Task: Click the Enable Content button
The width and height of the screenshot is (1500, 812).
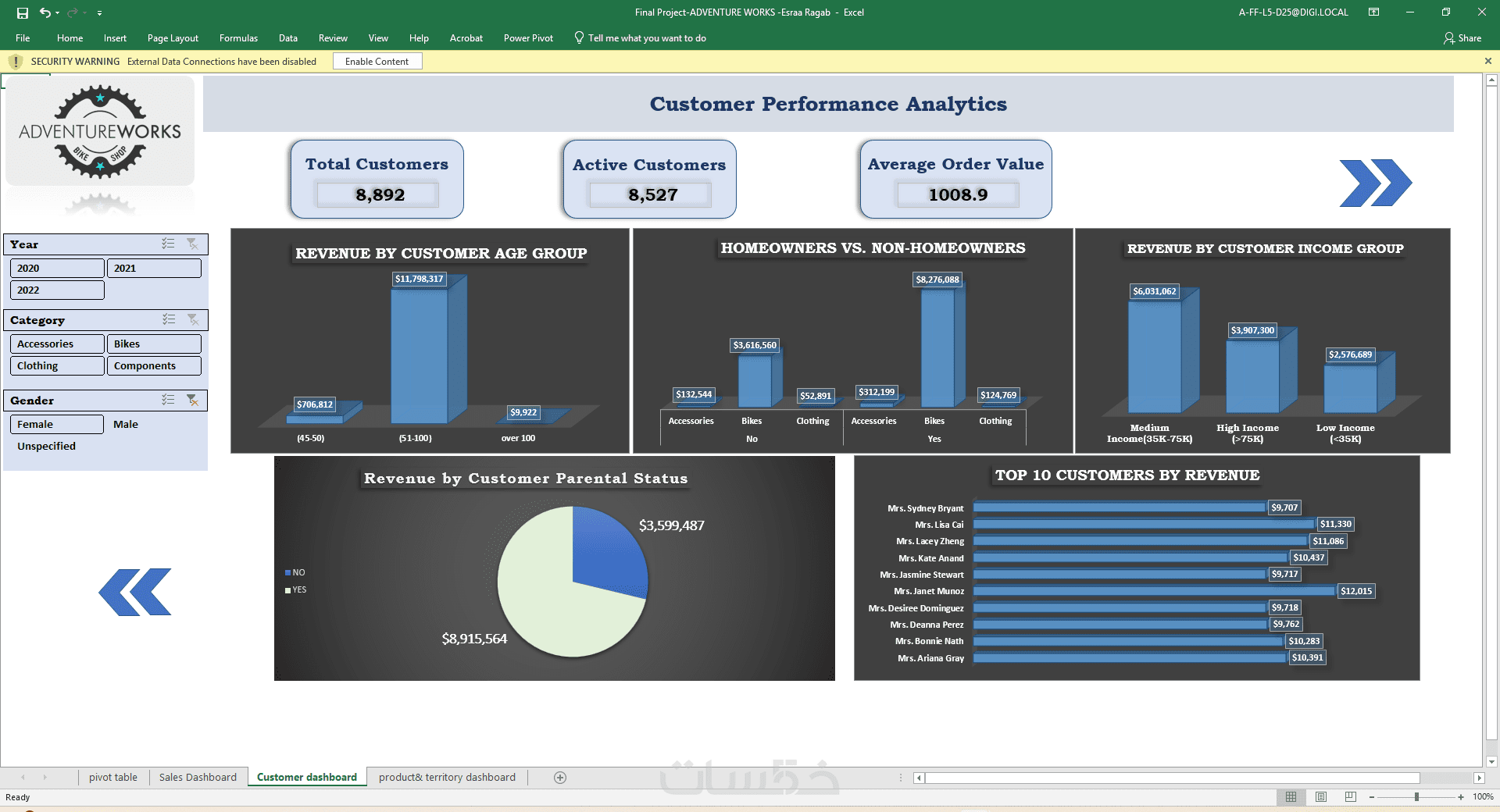Action: coord(377,61)
